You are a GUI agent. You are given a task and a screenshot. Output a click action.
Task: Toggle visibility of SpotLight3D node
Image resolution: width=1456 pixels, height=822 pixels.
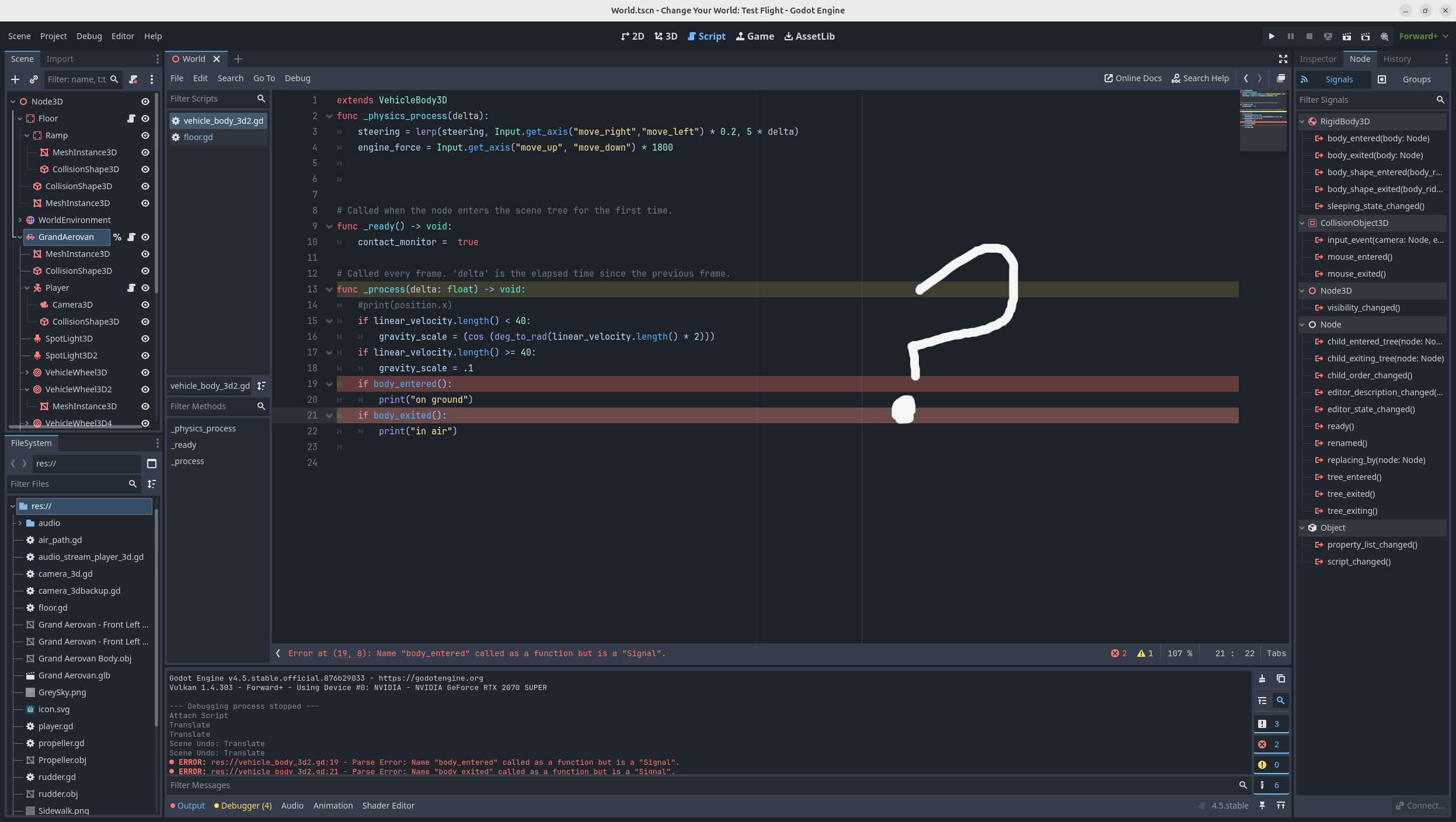[145, 339]
